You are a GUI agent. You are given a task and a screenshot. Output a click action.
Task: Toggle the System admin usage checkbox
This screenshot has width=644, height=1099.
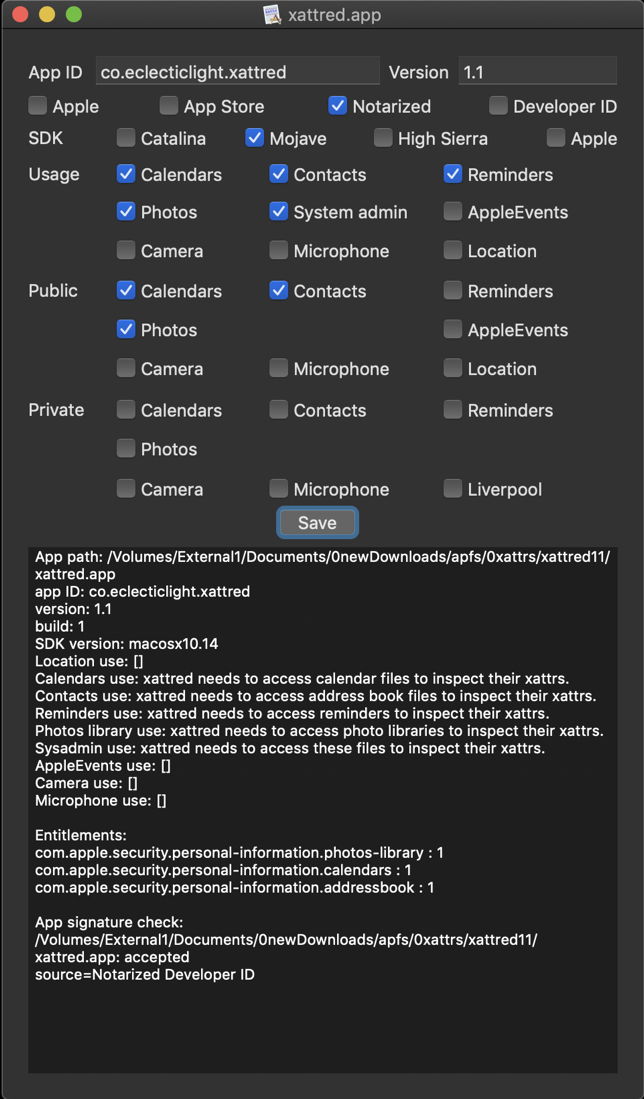pos(279,211)
